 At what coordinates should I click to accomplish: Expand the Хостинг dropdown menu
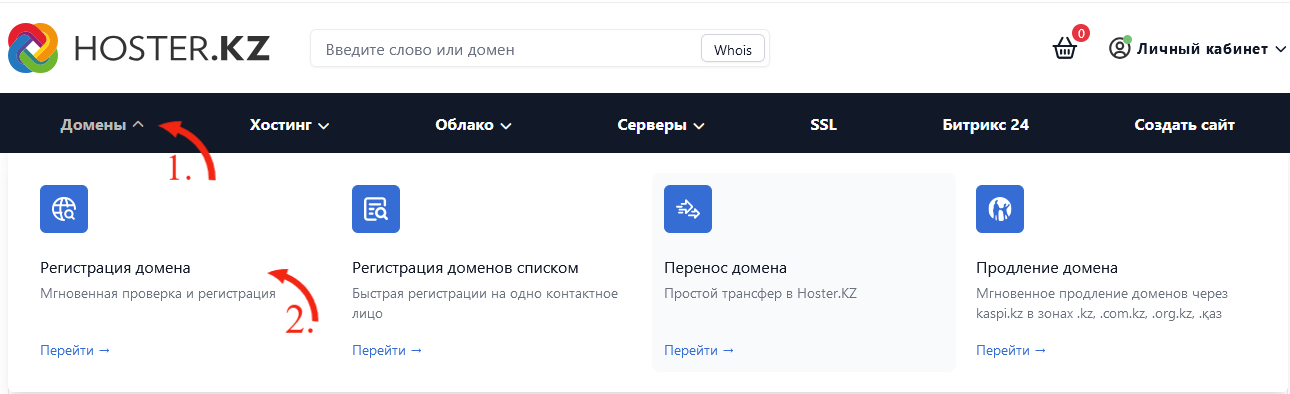[289, 125]
